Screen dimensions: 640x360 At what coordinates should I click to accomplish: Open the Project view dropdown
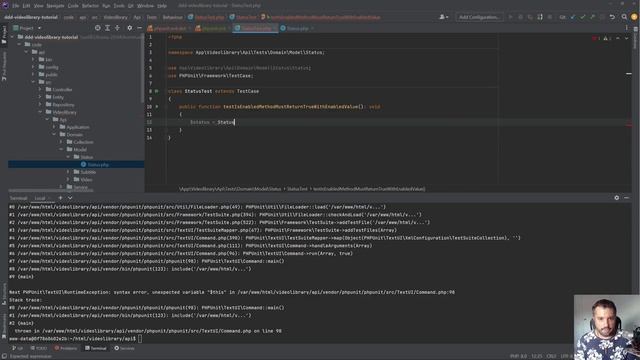click(27, 28)
